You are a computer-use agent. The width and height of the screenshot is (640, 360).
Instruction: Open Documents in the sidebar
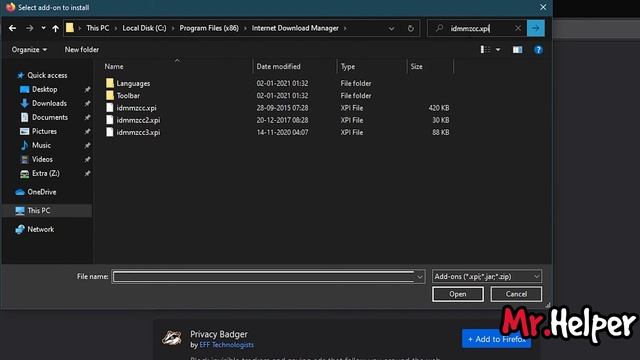(50, 117)
